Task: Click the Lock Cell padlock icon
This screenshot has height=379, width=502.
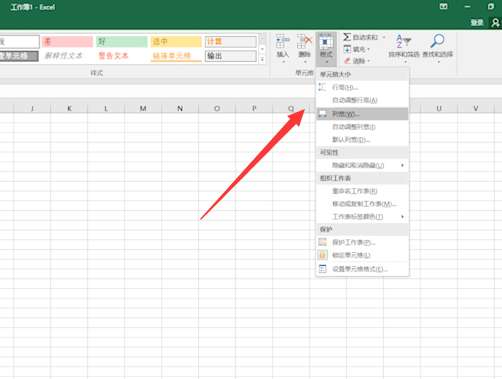Action: 322,255
